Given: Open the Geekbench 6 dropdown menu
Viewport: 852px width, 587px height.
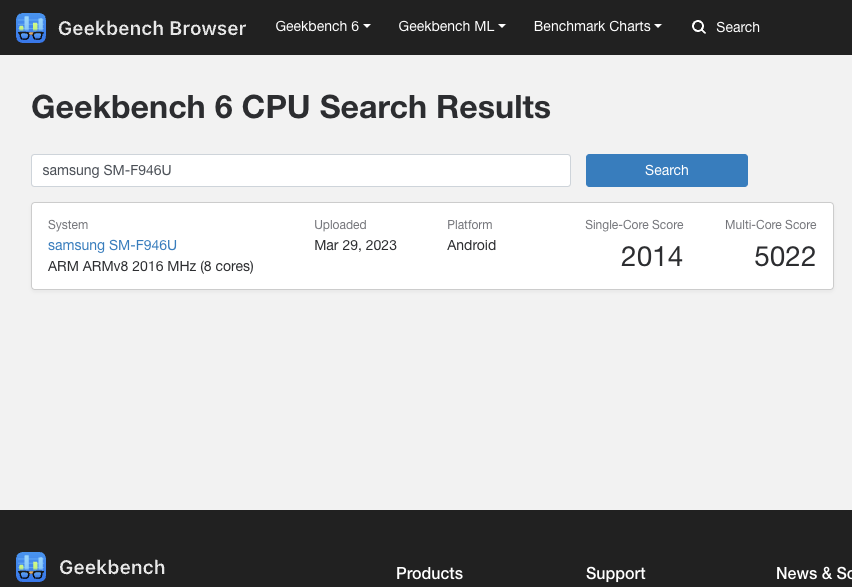Looking at the screenshot, I should 322,27.
